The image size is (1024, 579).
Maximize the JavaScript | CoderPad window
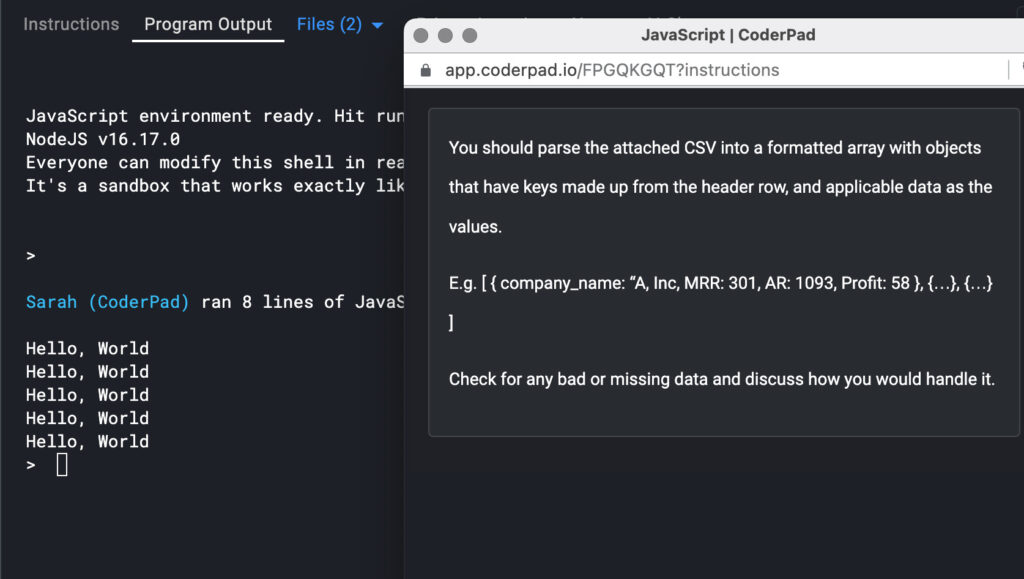[x=469, y=35]
